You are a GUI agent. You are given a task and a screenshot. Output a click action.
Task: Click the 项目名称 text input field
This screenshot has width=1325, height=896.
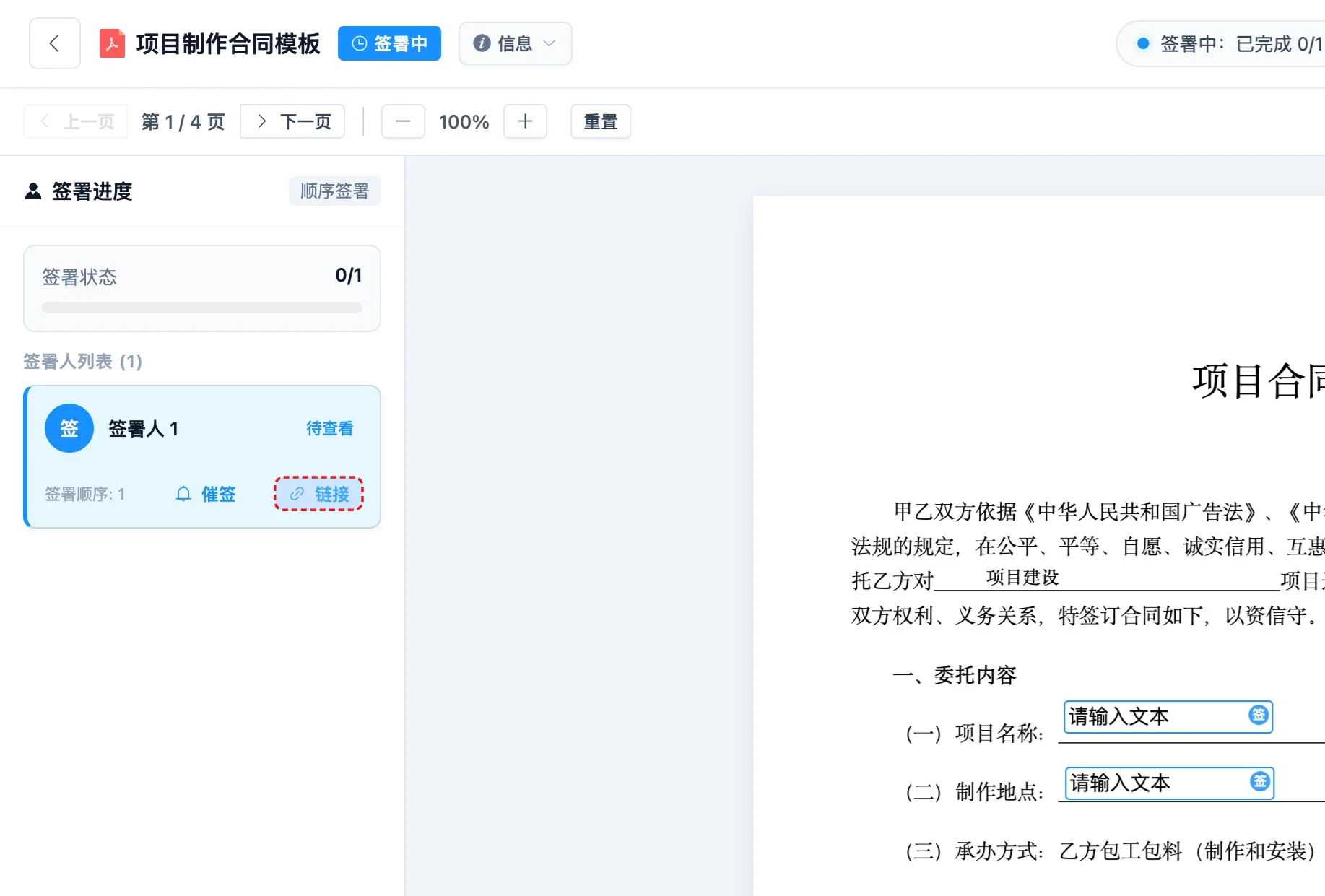1168,716
